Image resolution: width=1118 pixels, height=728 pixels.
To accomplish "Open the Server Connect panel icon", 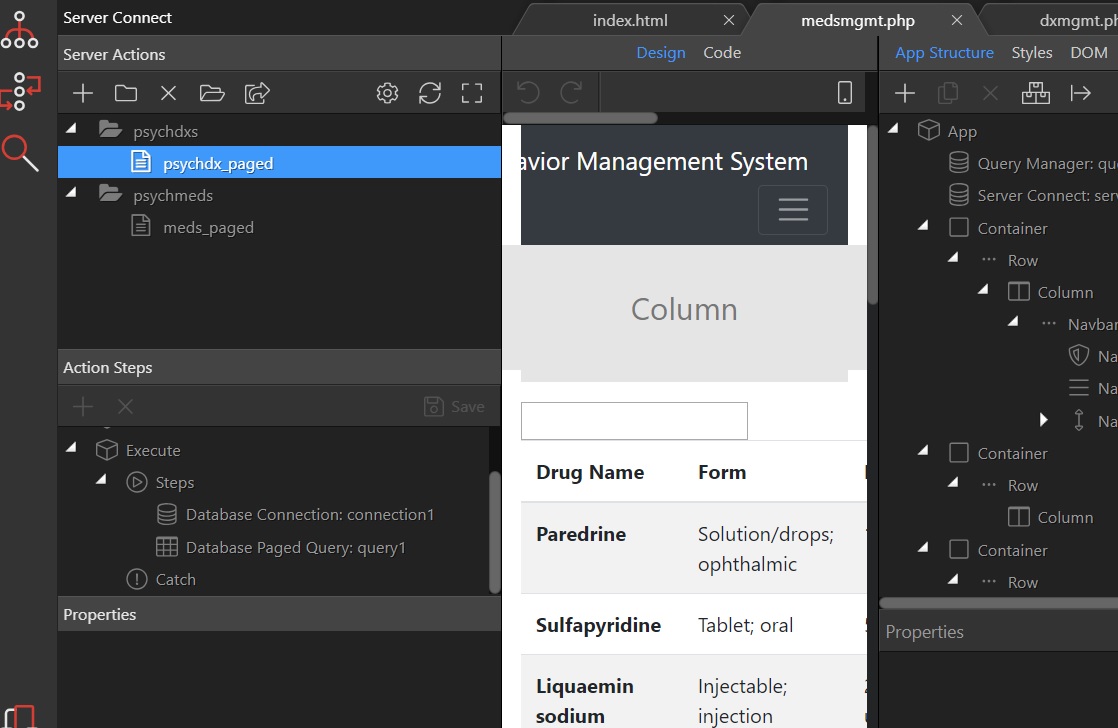I will (20, 91).
